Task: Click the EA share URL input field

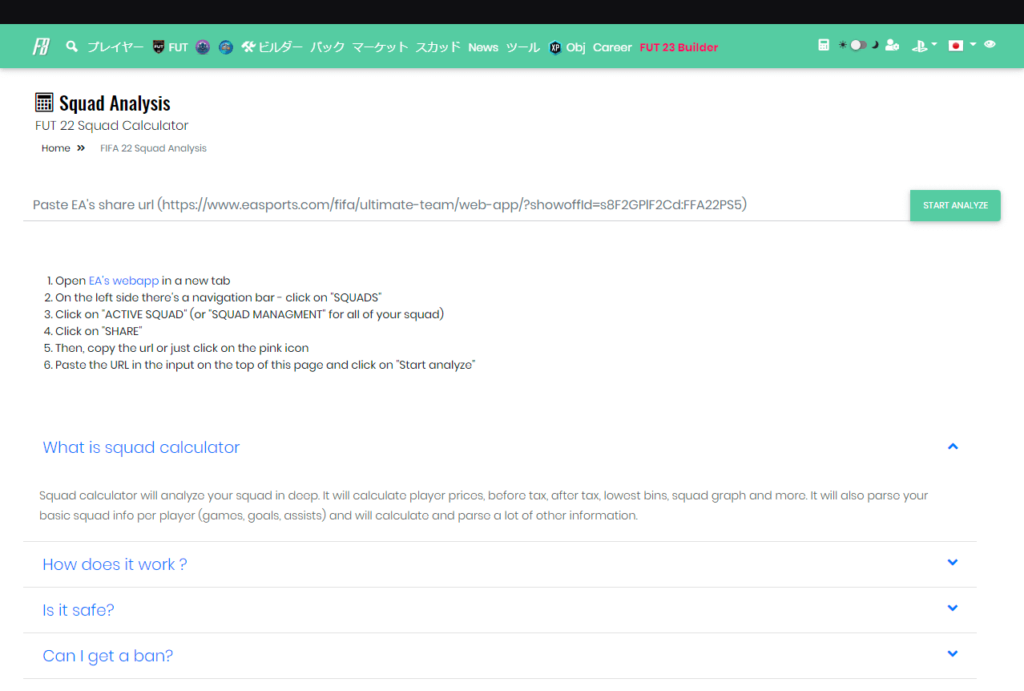Action: [x=466, y=205]
